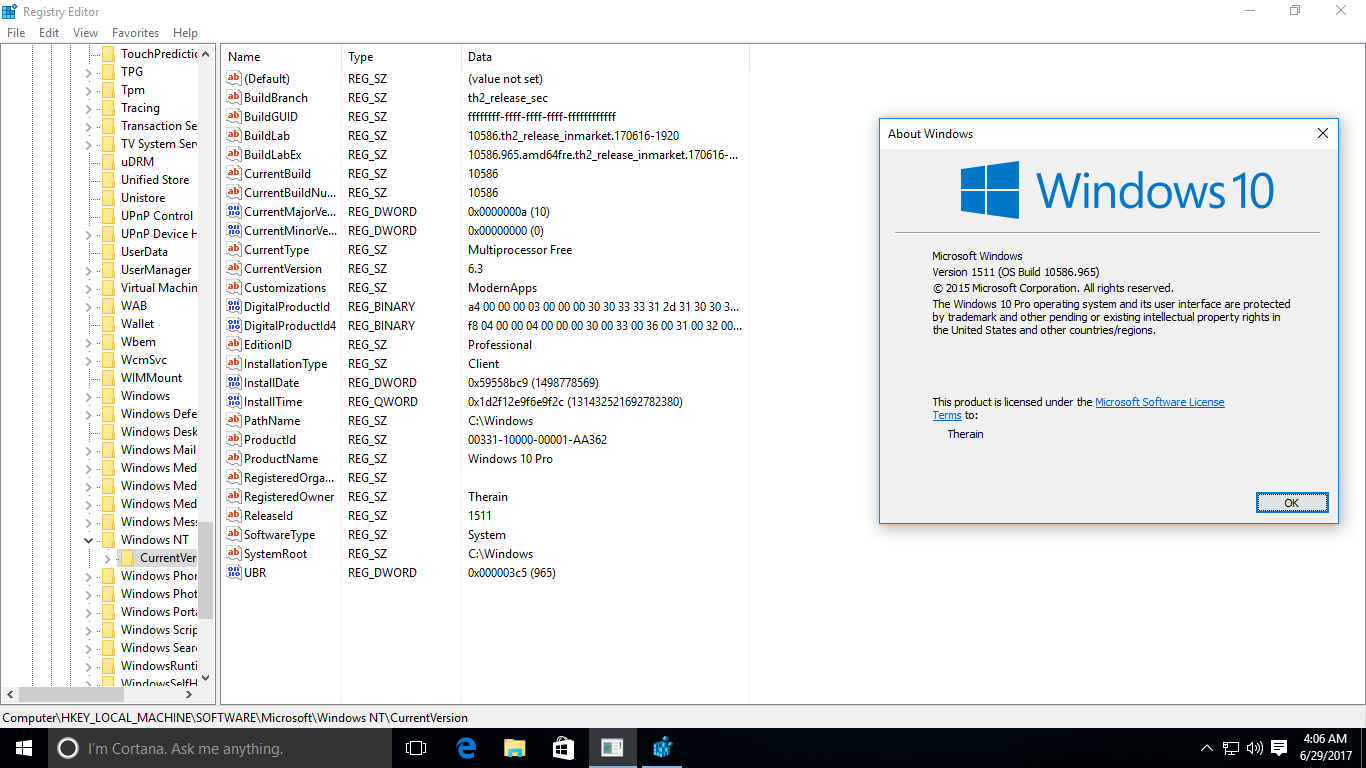Viewport: 1366px width, 768px height.
Task: Select the BuildLabEx value name
Action: pyautogui.click(x=272, y=155)
